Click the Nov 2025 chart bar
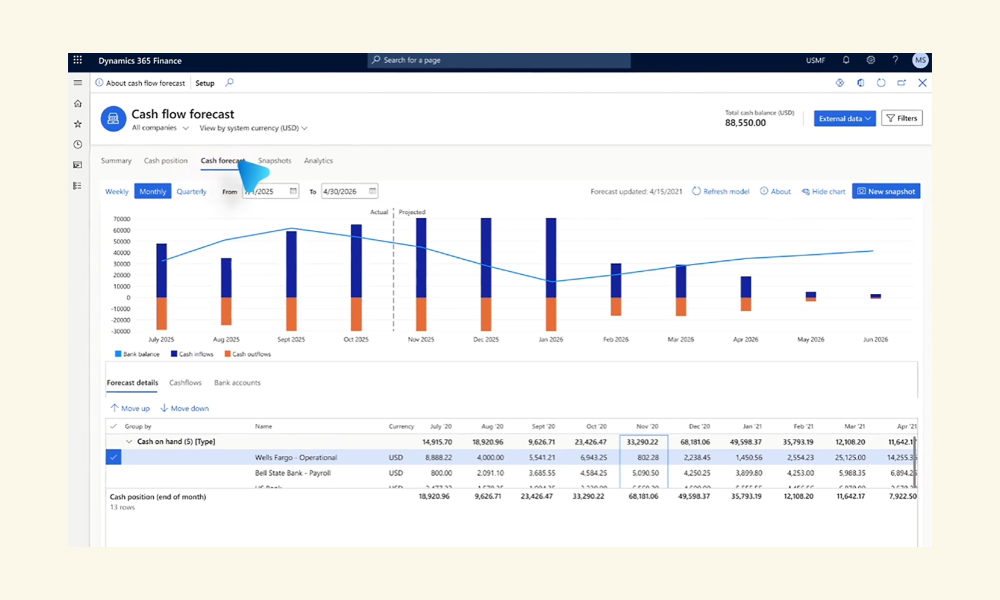The height and width of the screenshot is (600, 1000). pyautogui.click(x=421, y=274)
